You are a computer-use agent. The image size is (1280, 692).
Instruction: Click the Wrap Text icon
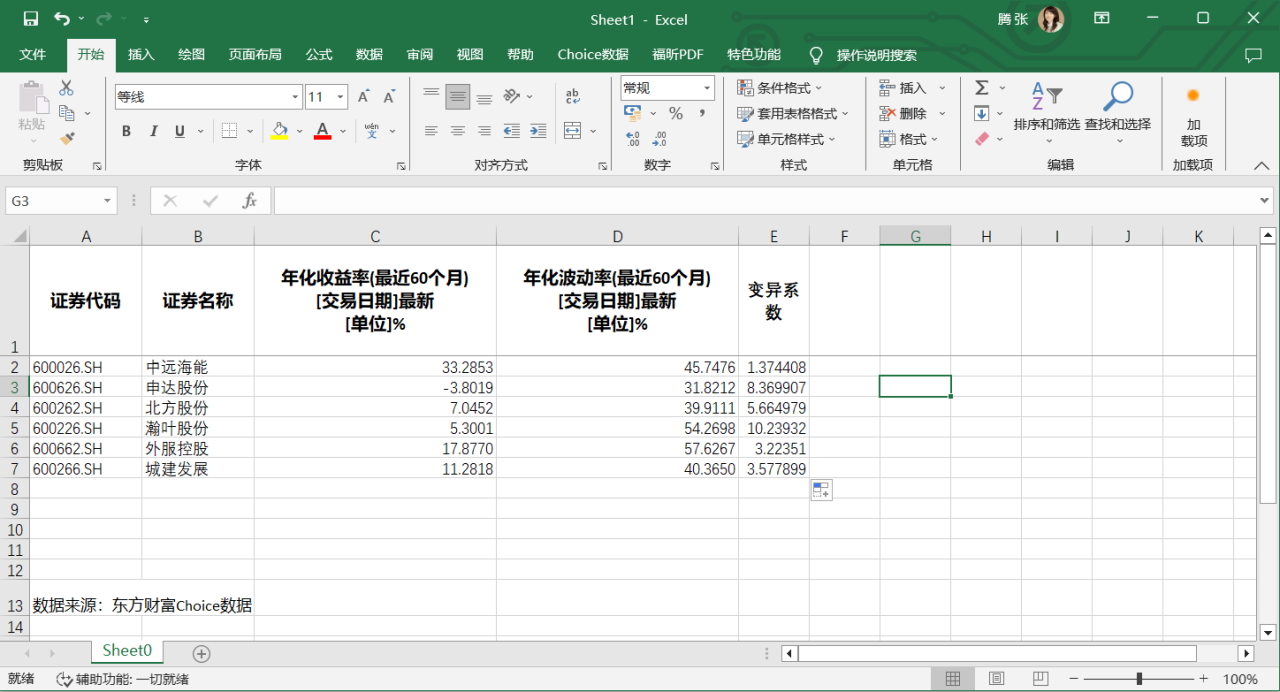[x=573, y=96]
